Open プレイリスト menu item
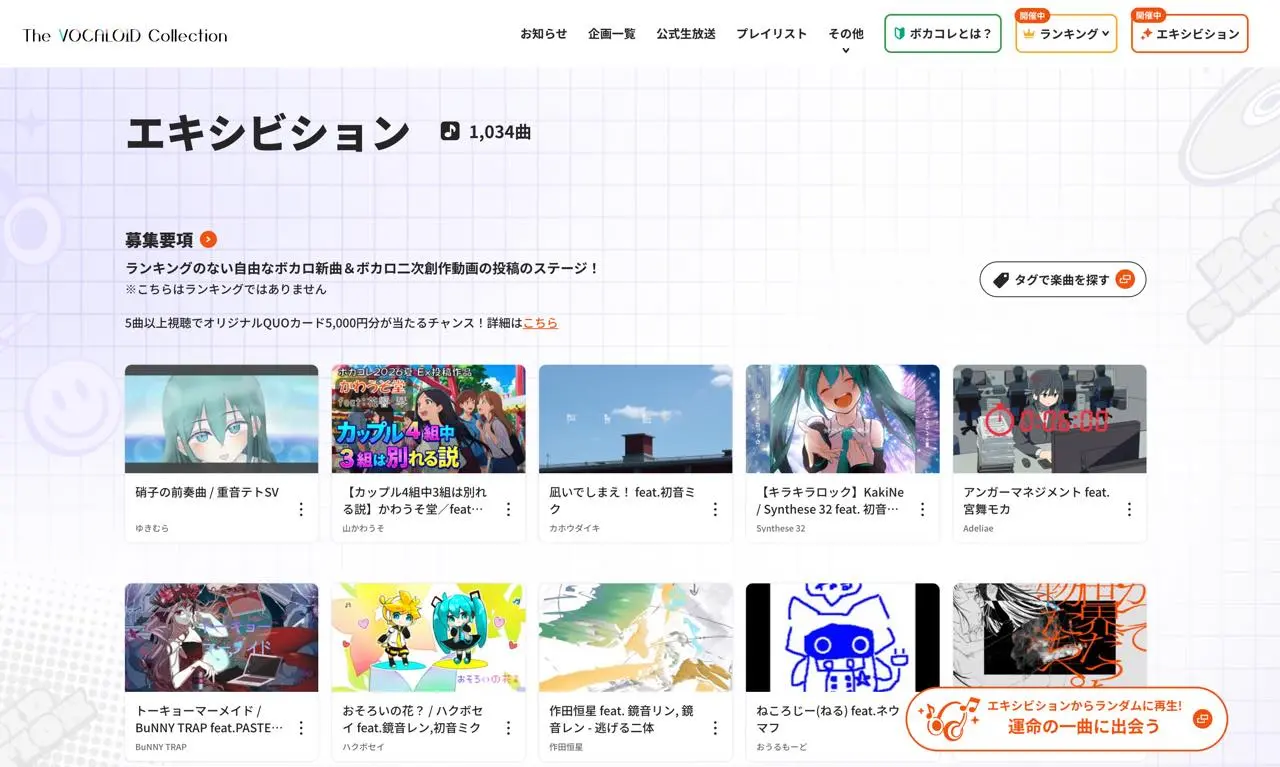Viewport: 1280px width, 767px height. pos(772,33)
